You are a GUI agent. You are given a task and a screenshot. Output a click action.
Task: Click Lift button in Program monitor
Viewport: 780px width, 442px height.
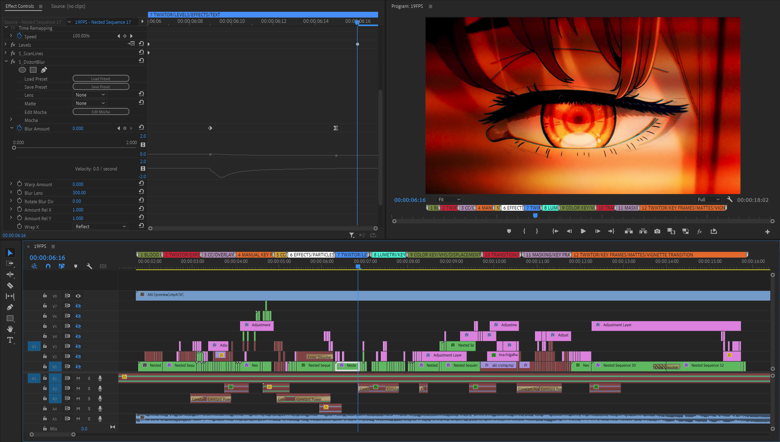click(629, 231)
